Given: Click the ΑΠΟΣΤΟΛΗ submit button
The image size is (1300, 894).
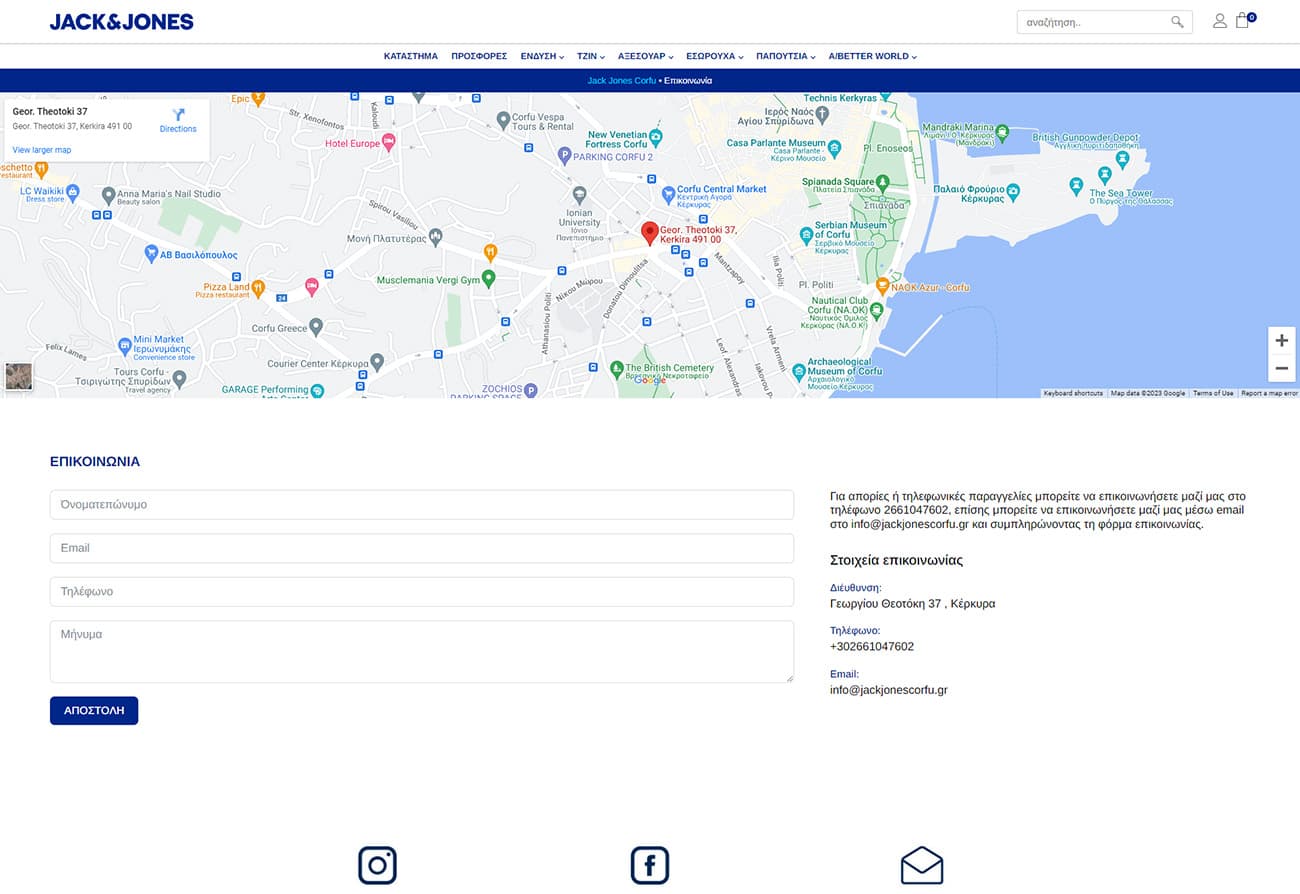Looking at the screenshot, I should [94, 710].
